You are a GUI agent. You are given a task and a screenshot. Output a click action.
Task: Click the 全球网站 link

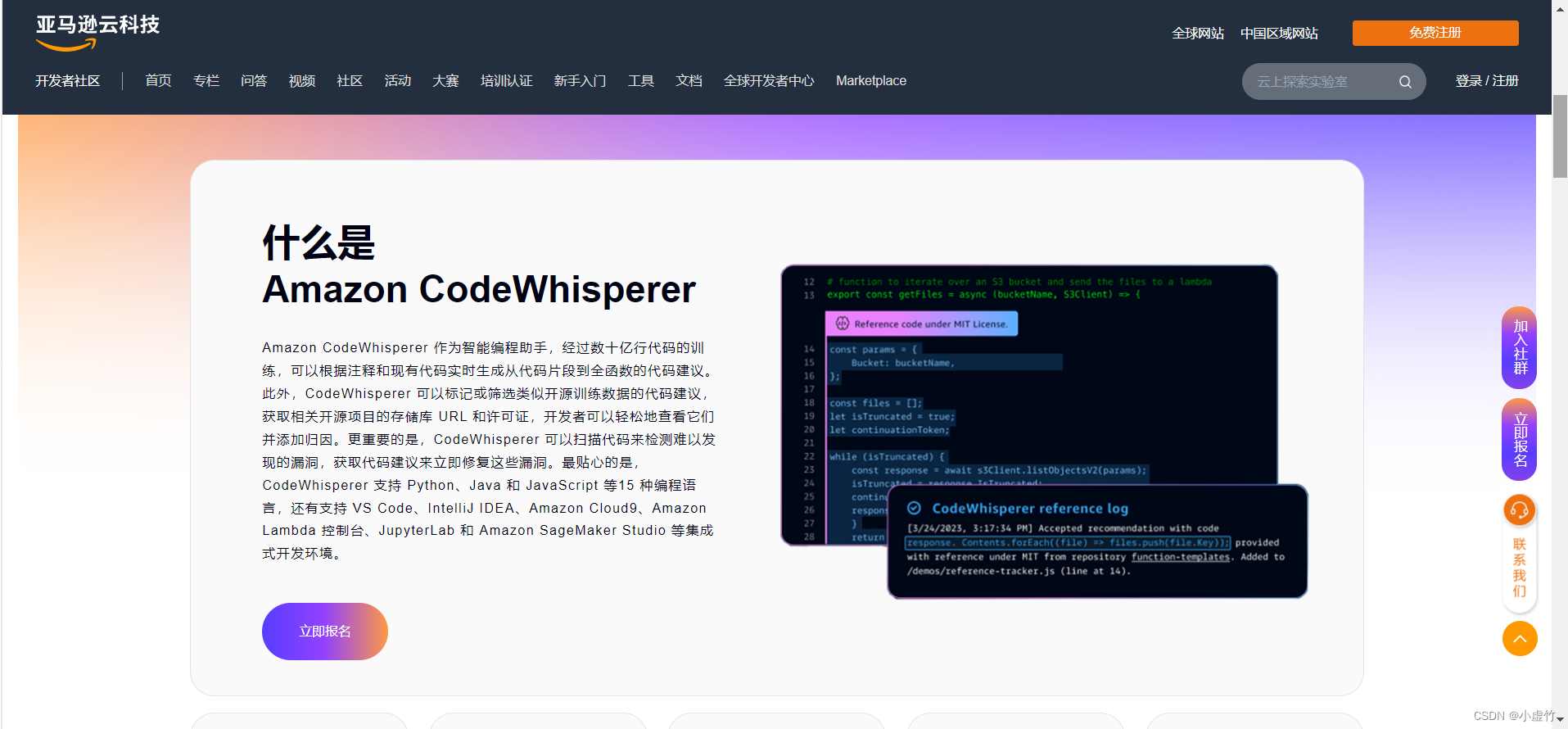[1198, 34]
